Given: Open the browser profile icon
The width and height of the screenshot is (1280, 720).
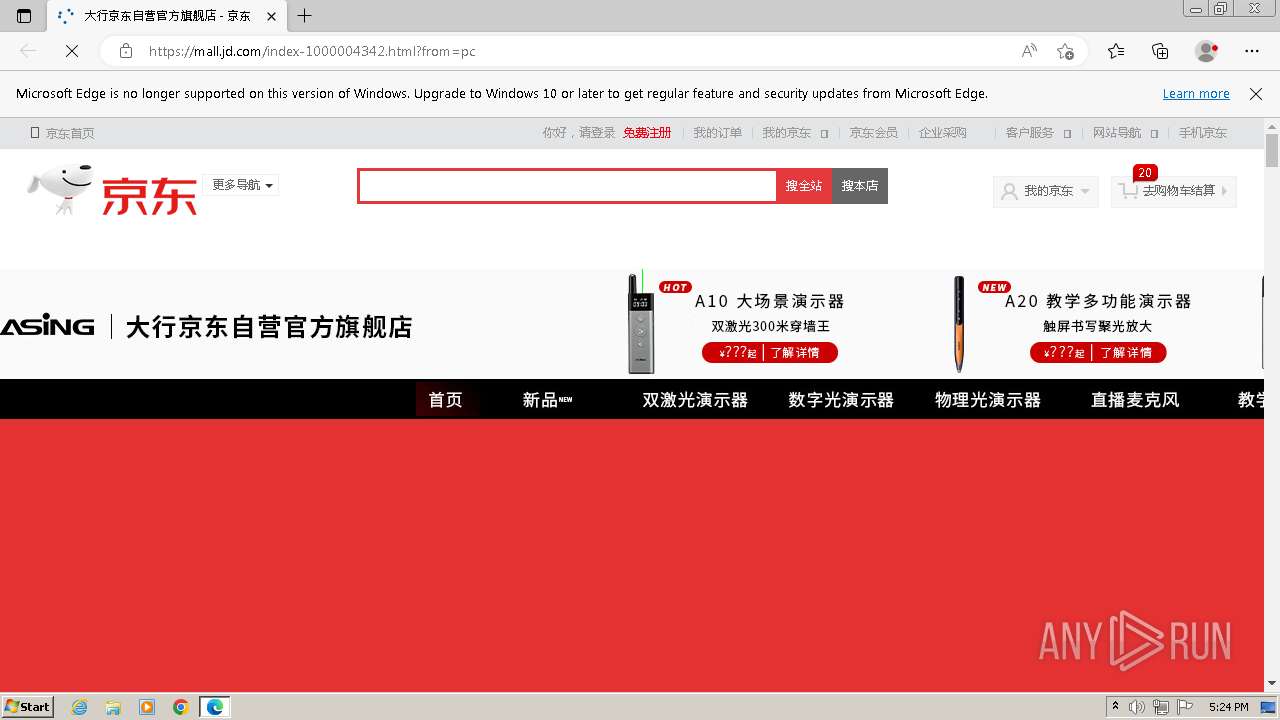Looking at the screenshot, I should pos(1207,51).
